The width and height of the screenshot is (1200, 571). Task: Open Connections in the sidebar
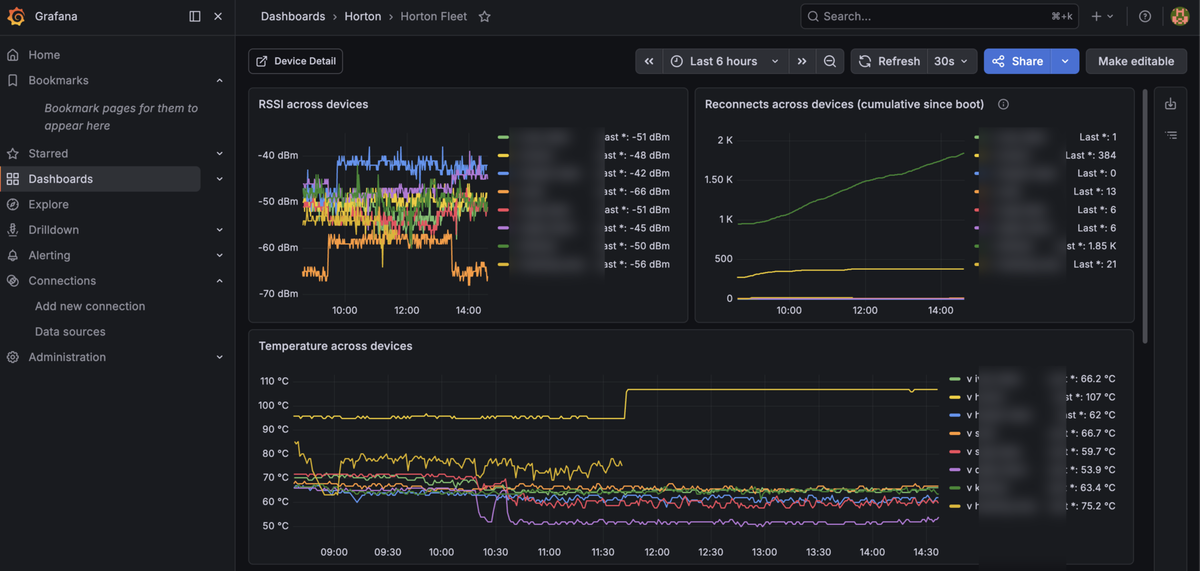62,281
